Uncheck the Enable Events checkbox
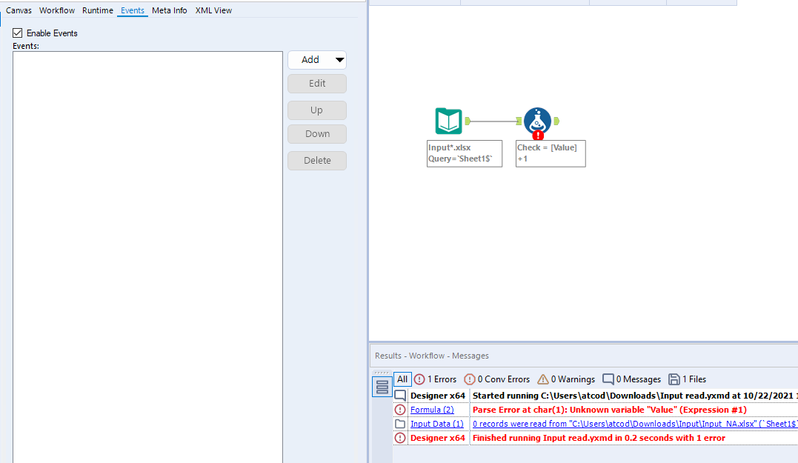 coord(17,33)
